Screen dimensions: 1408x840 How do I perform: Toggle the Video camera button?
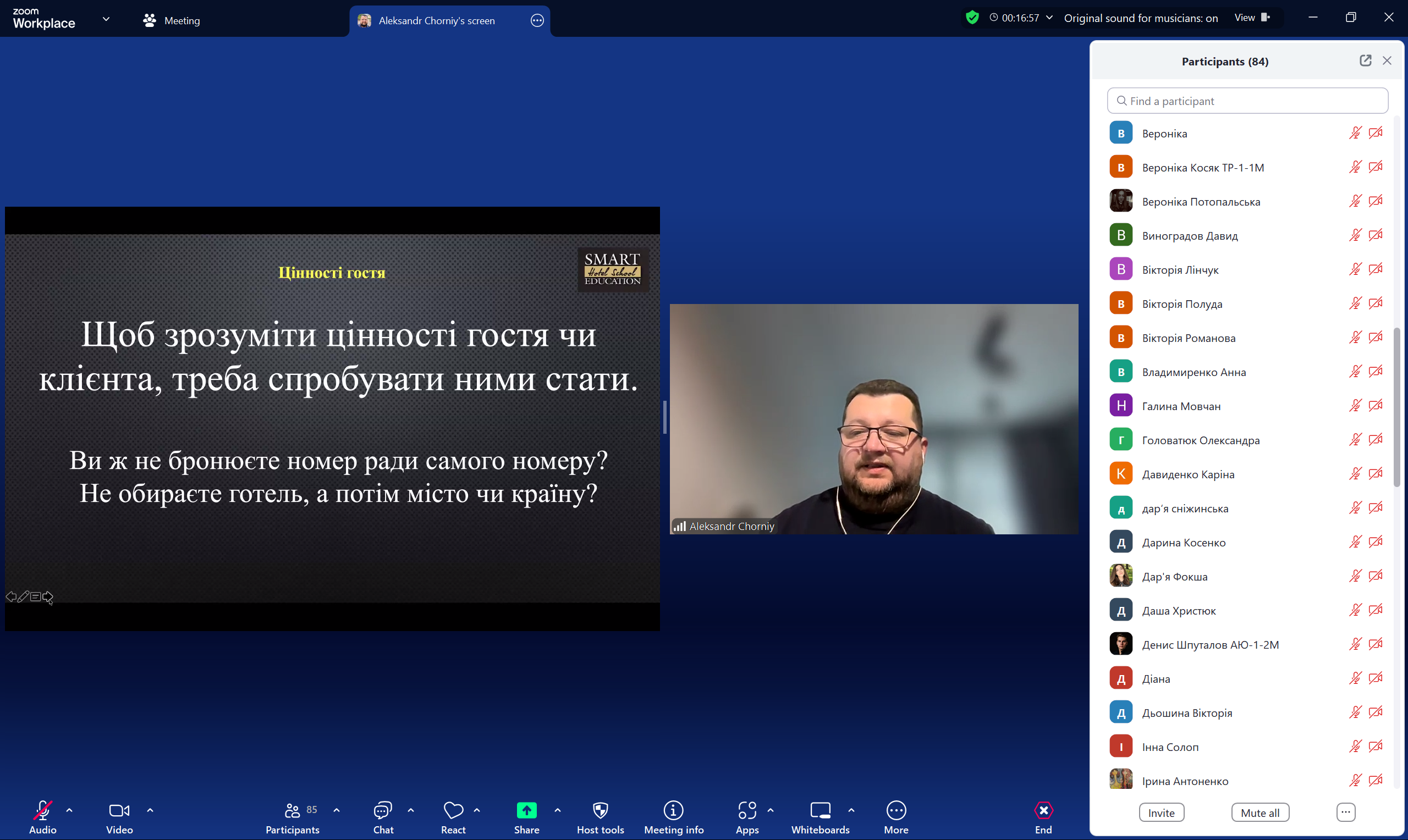[x=119, y=810]
